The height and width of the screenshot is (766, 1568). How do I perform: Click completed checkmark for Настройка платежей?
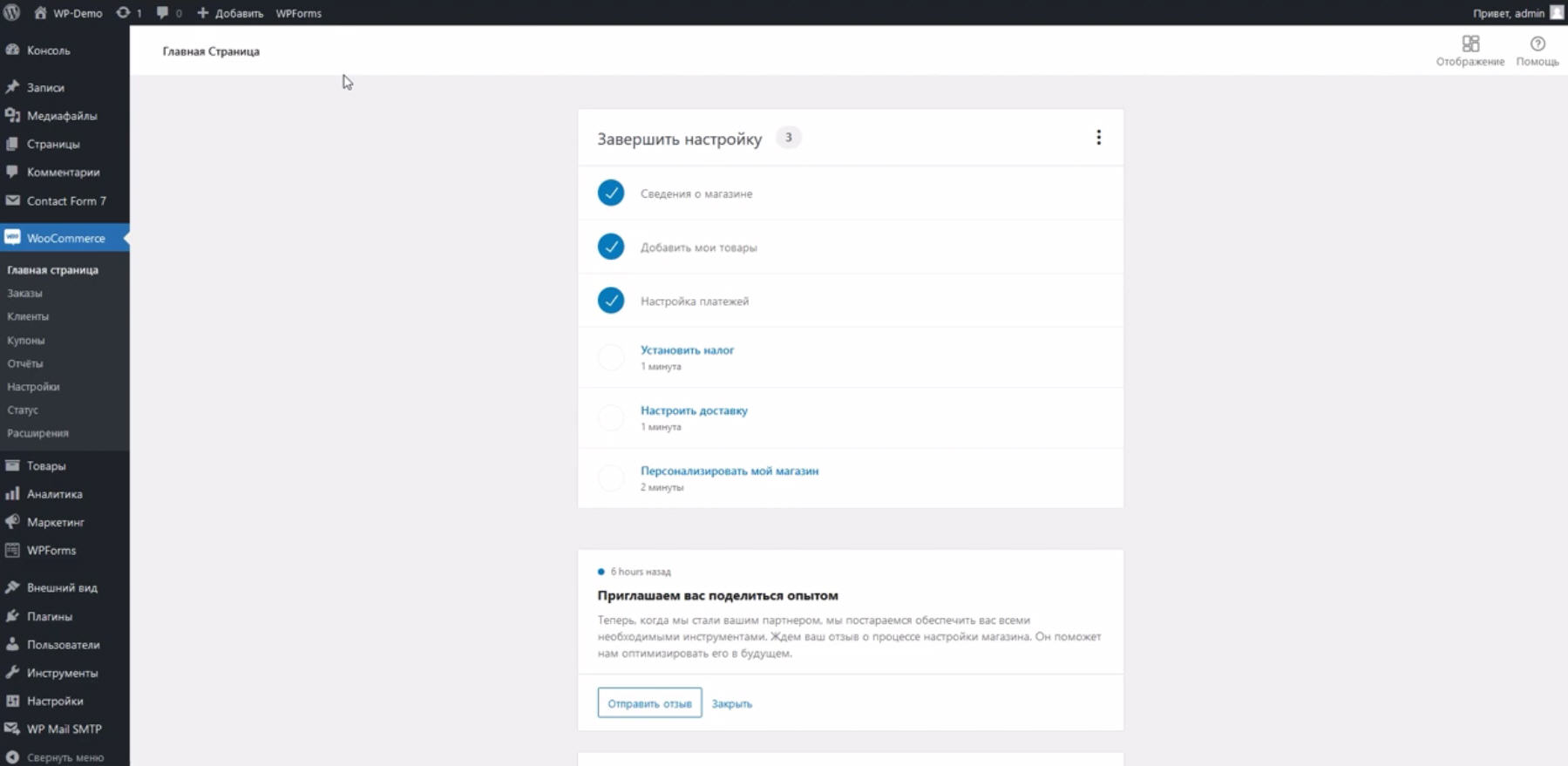[611, 301]
